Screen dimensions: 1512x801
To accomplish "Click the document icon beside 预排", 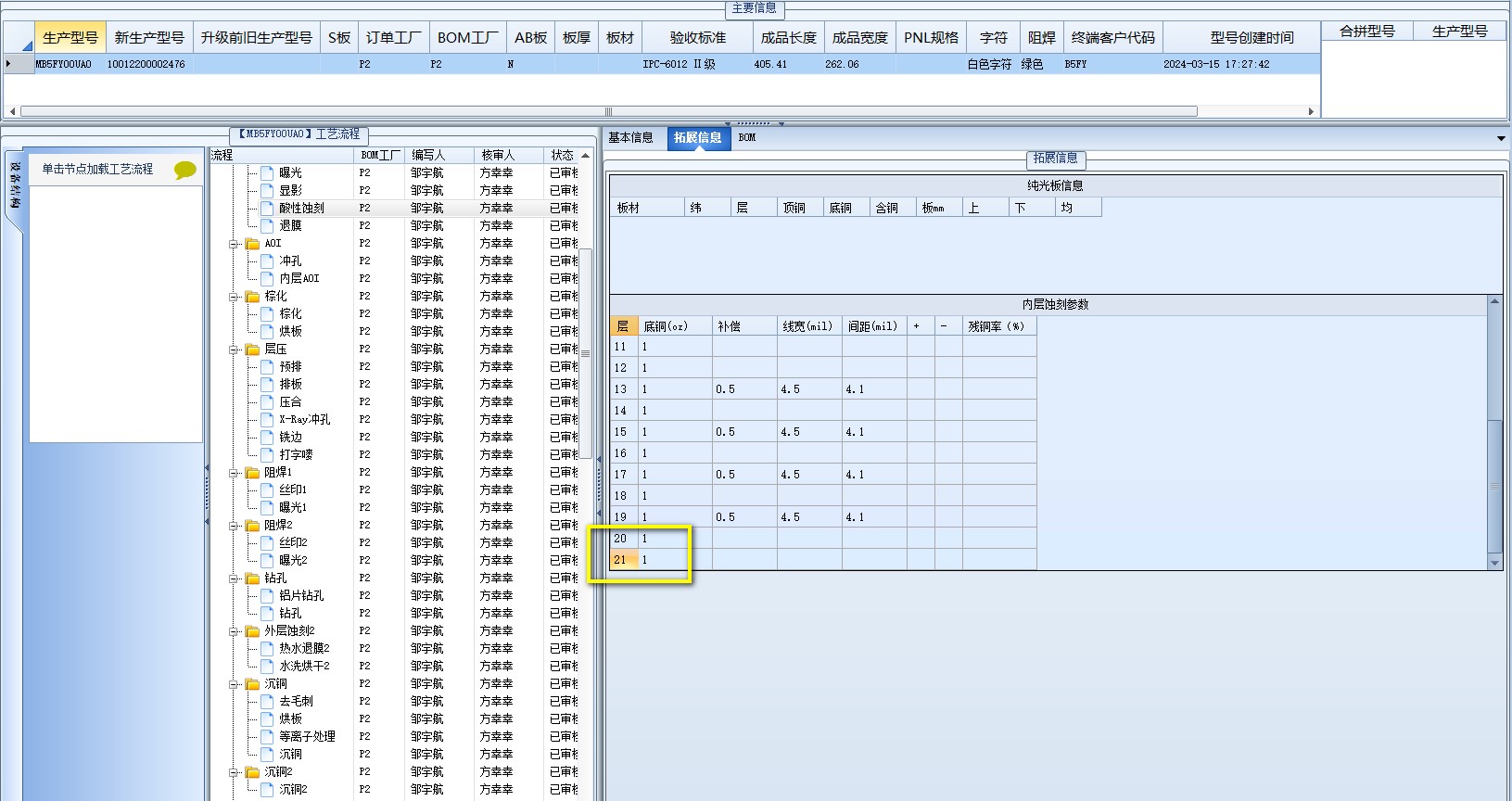I will pyautogui.click(x=267, y=366).
